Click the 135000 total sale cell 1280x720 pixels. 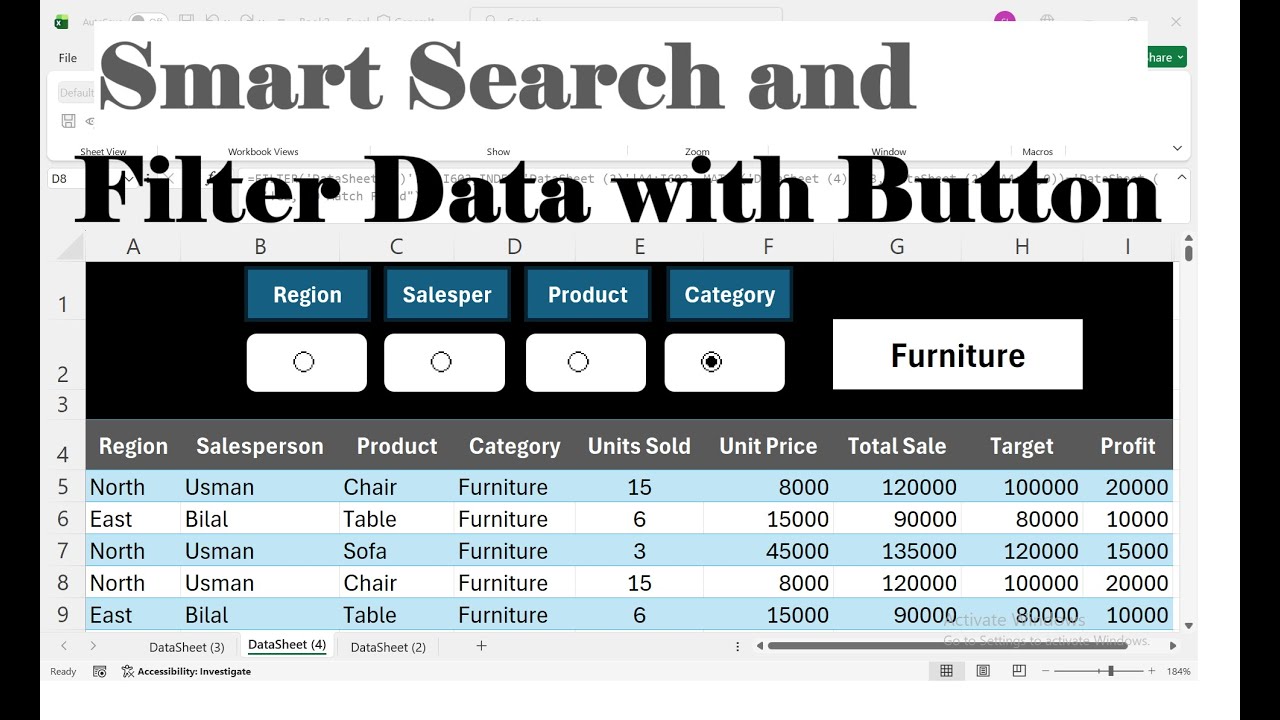[897, 551]
